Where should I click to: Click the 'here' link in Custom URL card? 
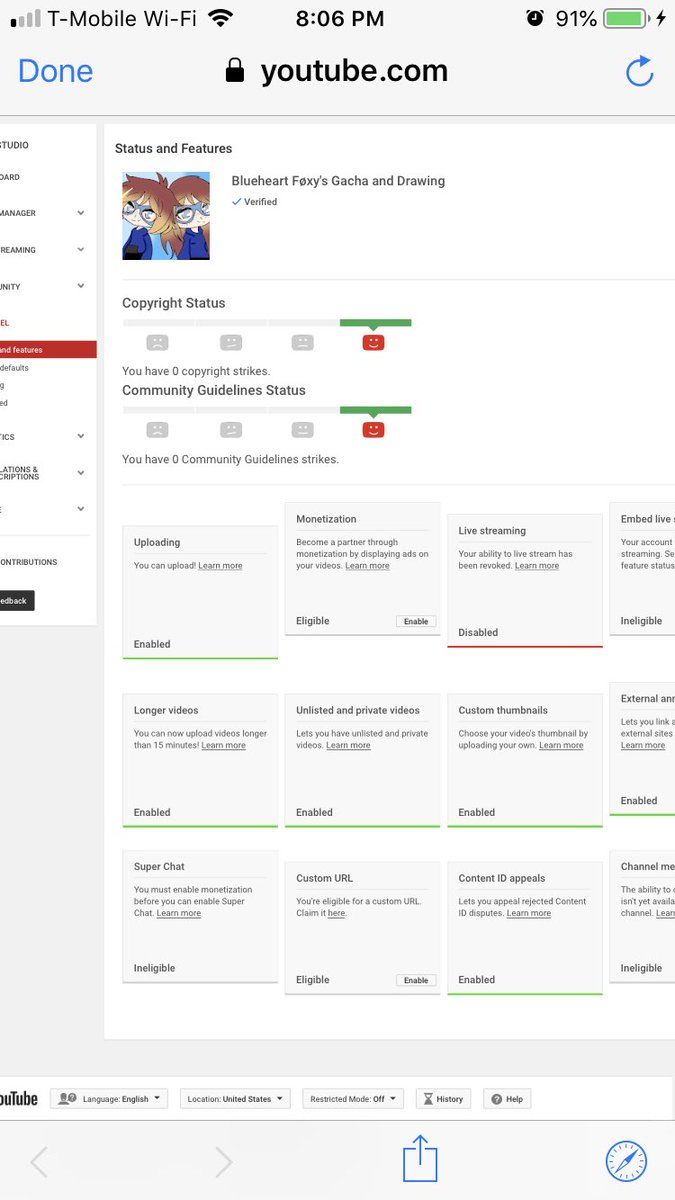pos(336,914)
